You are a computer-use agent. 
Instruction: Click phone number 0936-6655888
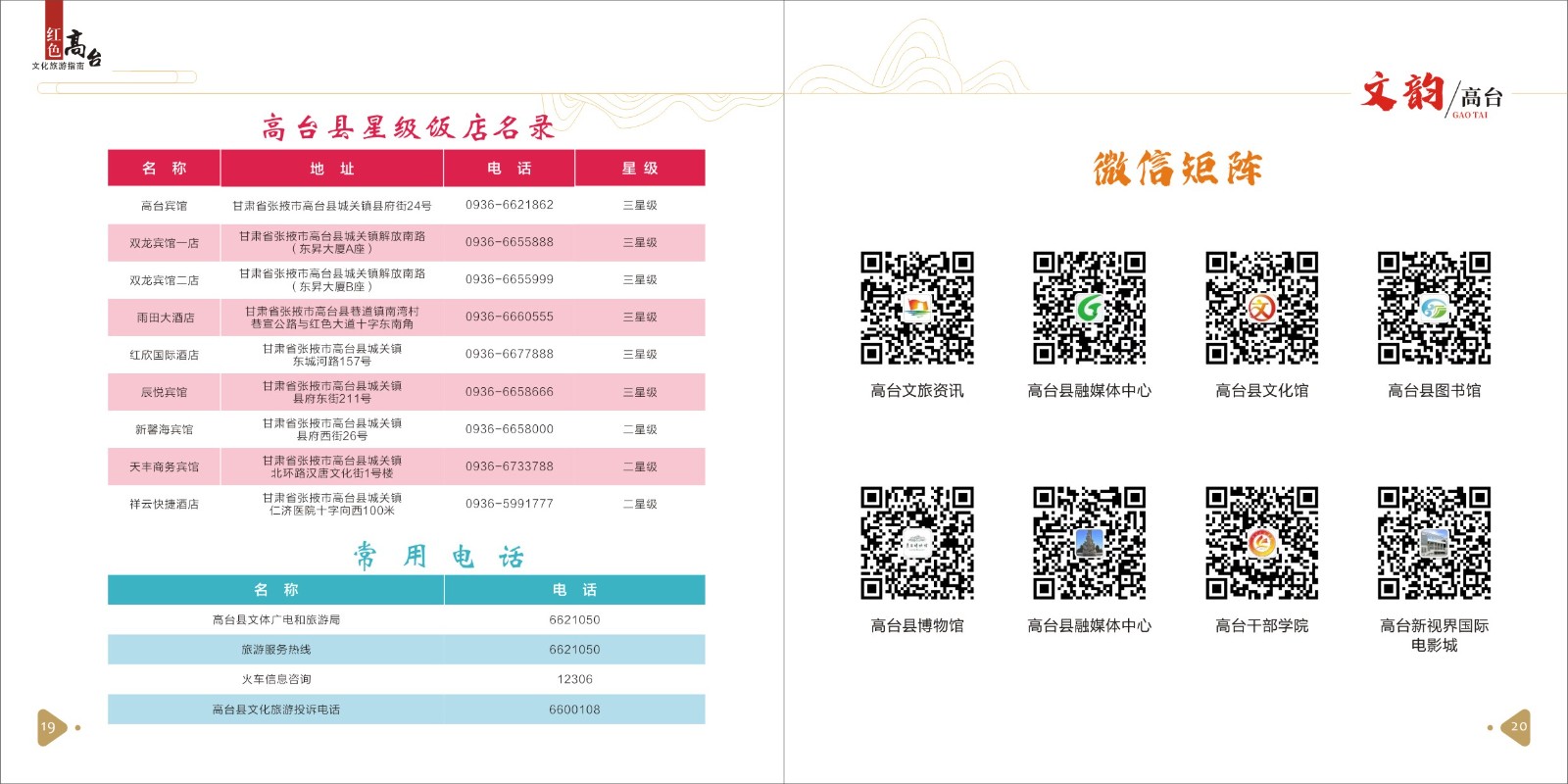click(510, 242)
